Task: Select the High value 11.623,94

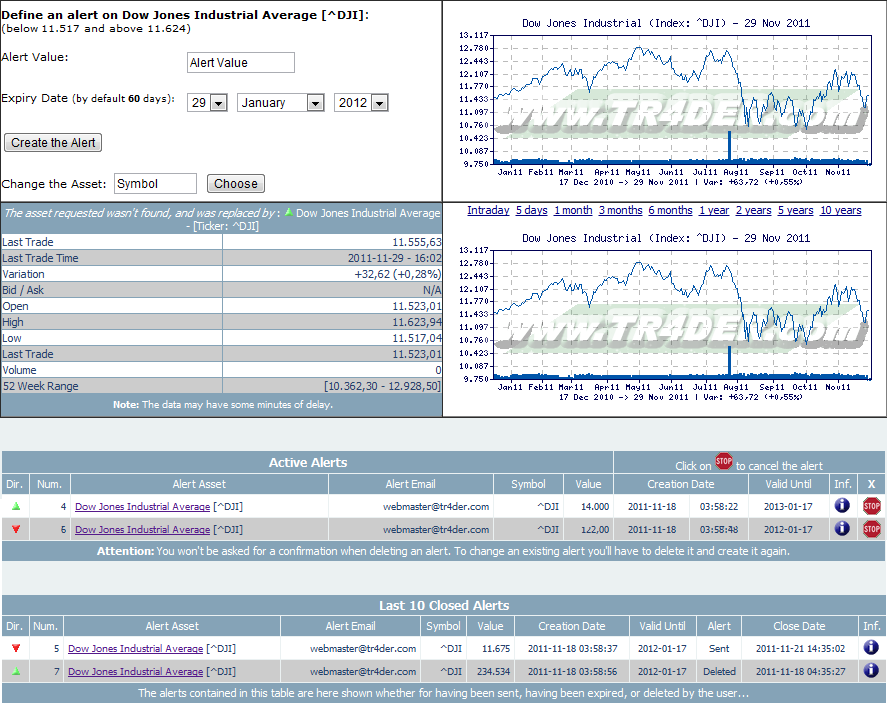Action: coord(417,322)
